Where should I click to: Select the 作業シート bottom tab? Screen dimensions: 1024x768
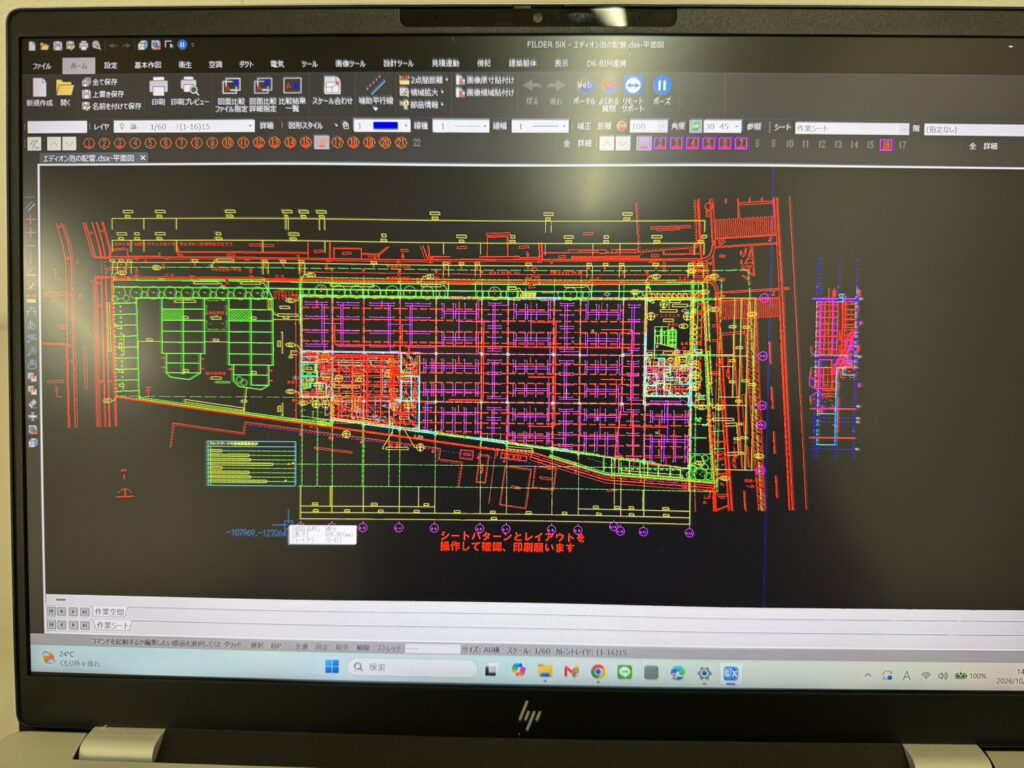click(112, 625)
